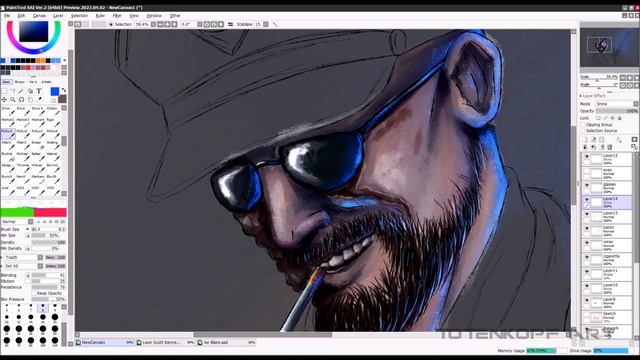Select the Eyedropper color picker tool
This screenshot has width=640, height=360.
pos(40,100)
